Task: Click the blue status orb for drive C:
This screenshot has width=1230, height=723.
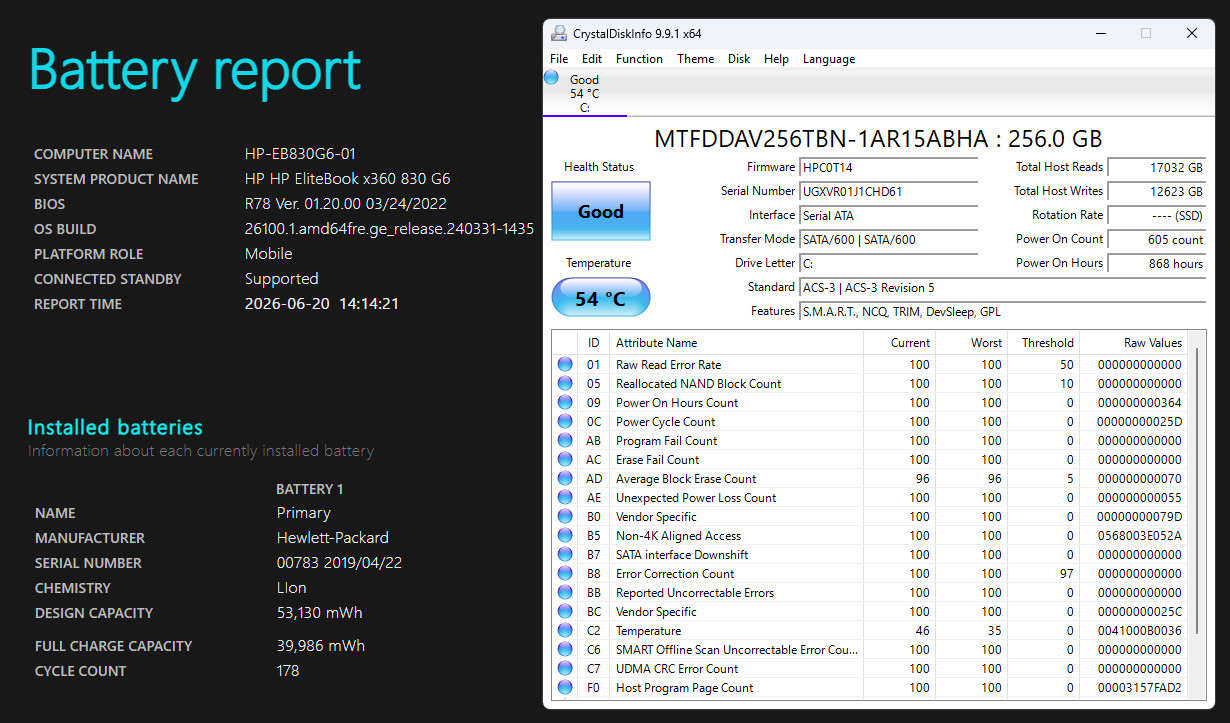Action: coord(551,77)
